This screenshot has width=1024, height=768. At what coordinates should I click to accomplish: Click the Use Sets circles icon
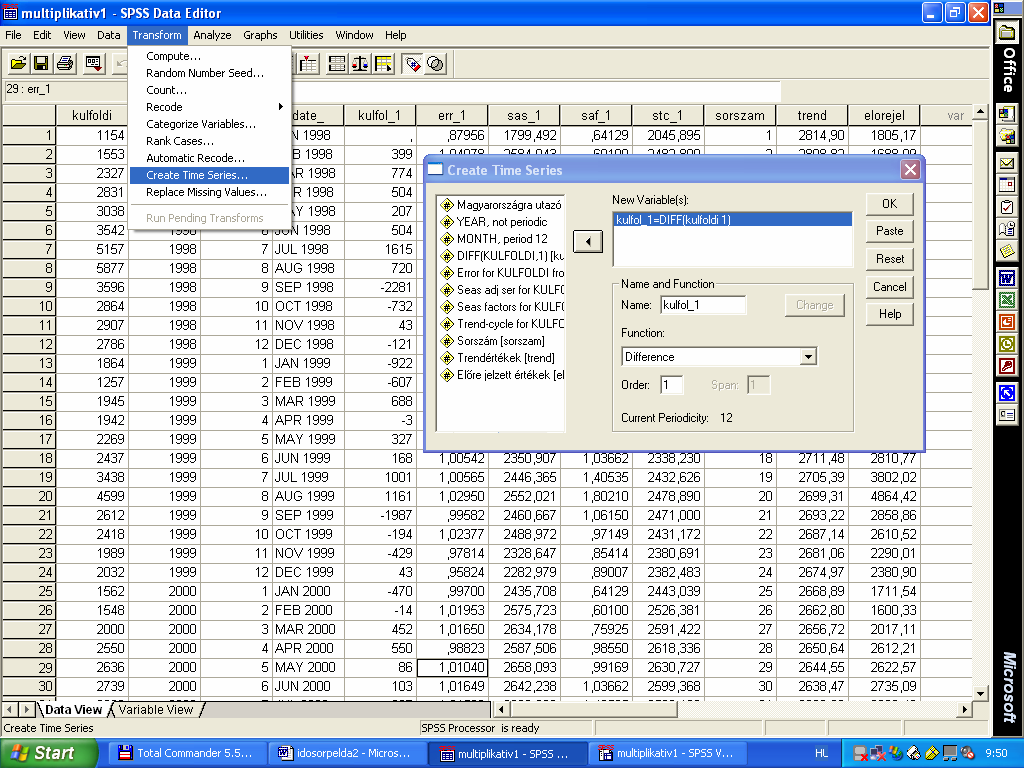(x=436, y=63)
